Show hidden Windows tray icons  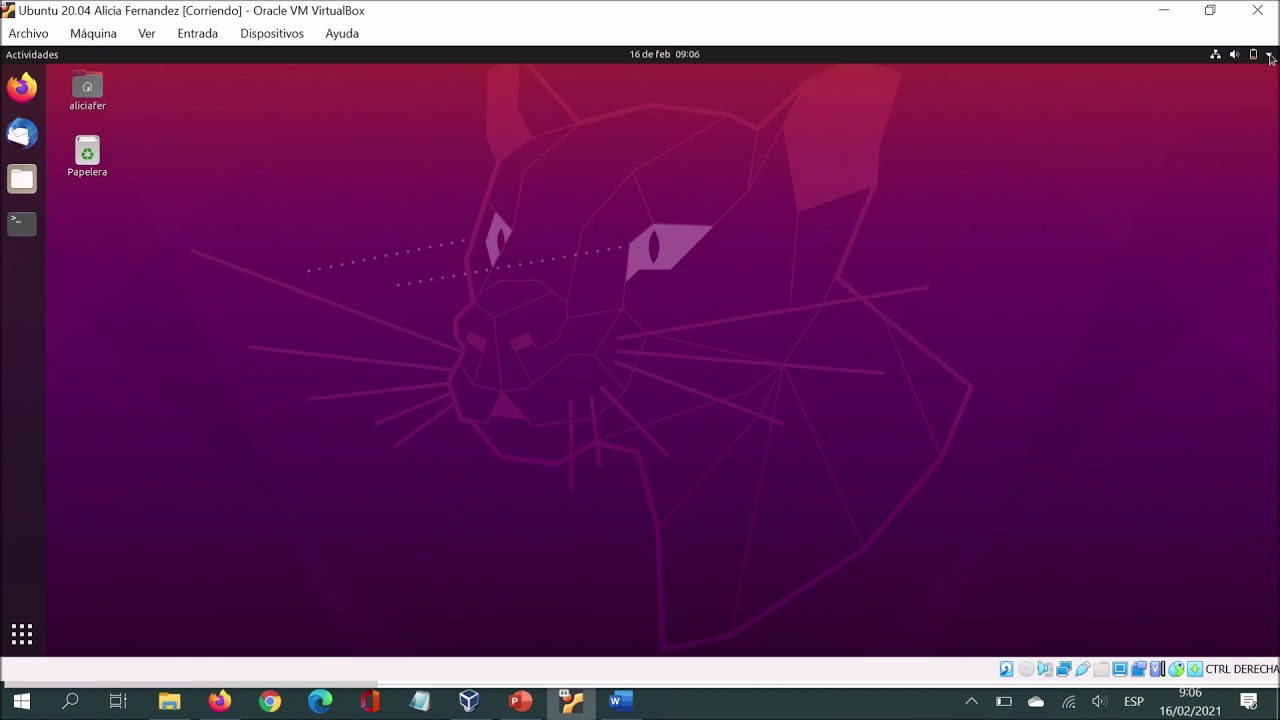[x=971, y=701]
